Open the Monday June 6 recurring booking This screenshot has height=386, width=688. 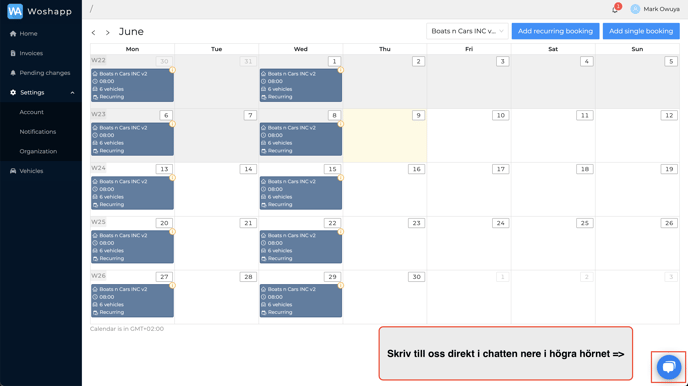132,139
